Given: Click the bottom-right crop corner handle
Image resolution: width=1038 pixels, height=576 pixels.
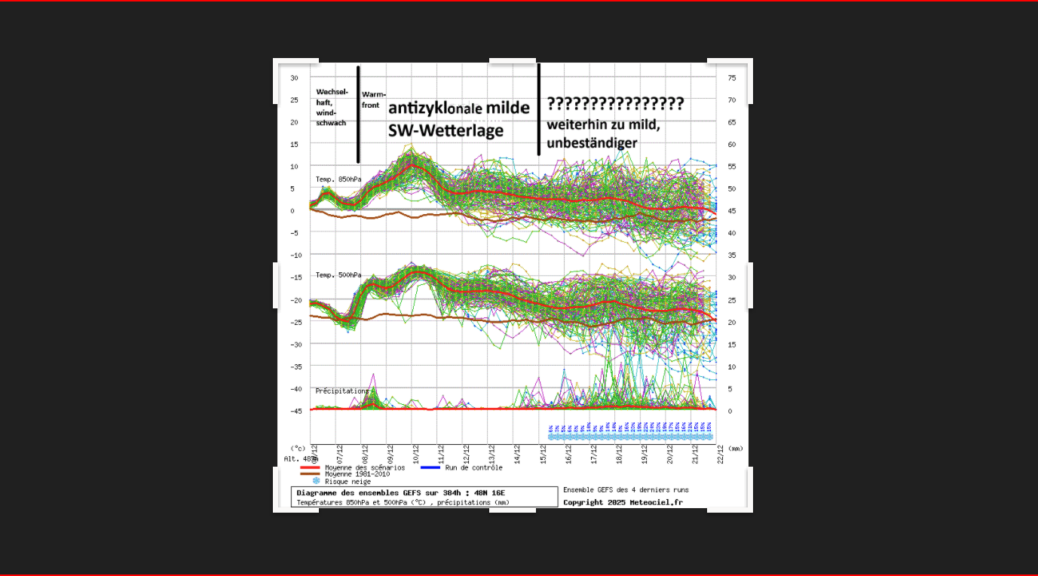Looking at the screenshot, I should 750,510.
